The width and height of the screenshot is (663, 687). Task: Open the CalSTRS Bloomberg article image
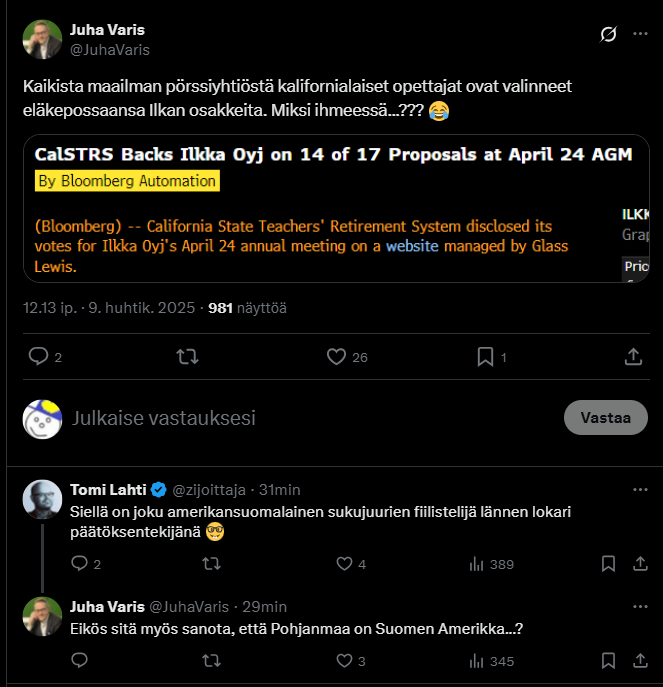[336, 208]
